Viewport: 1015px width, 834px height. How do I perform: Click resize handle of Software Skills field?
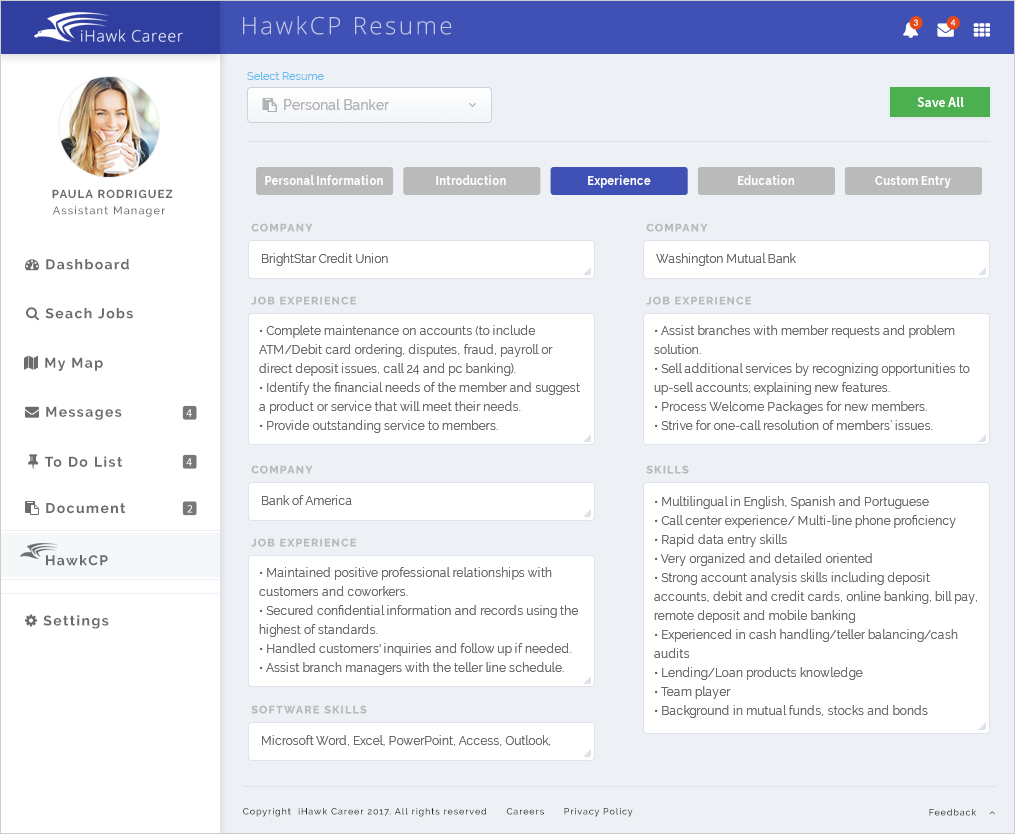coord(587,753)
